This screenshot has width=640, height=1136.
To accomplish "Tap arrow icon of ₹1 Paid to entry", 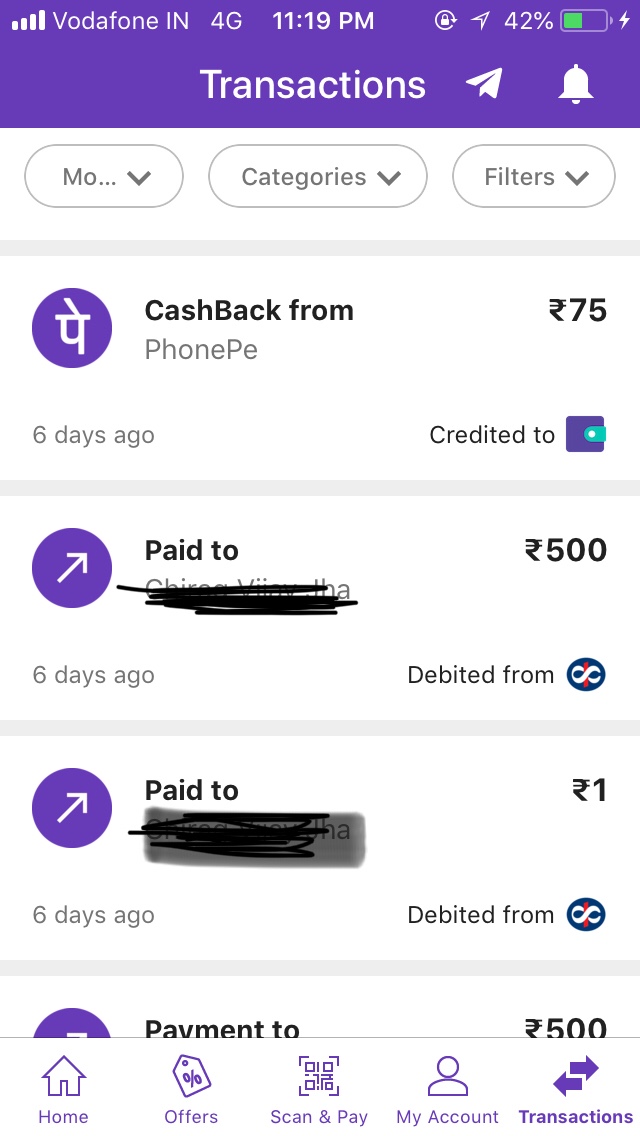I will coord(72,808).
